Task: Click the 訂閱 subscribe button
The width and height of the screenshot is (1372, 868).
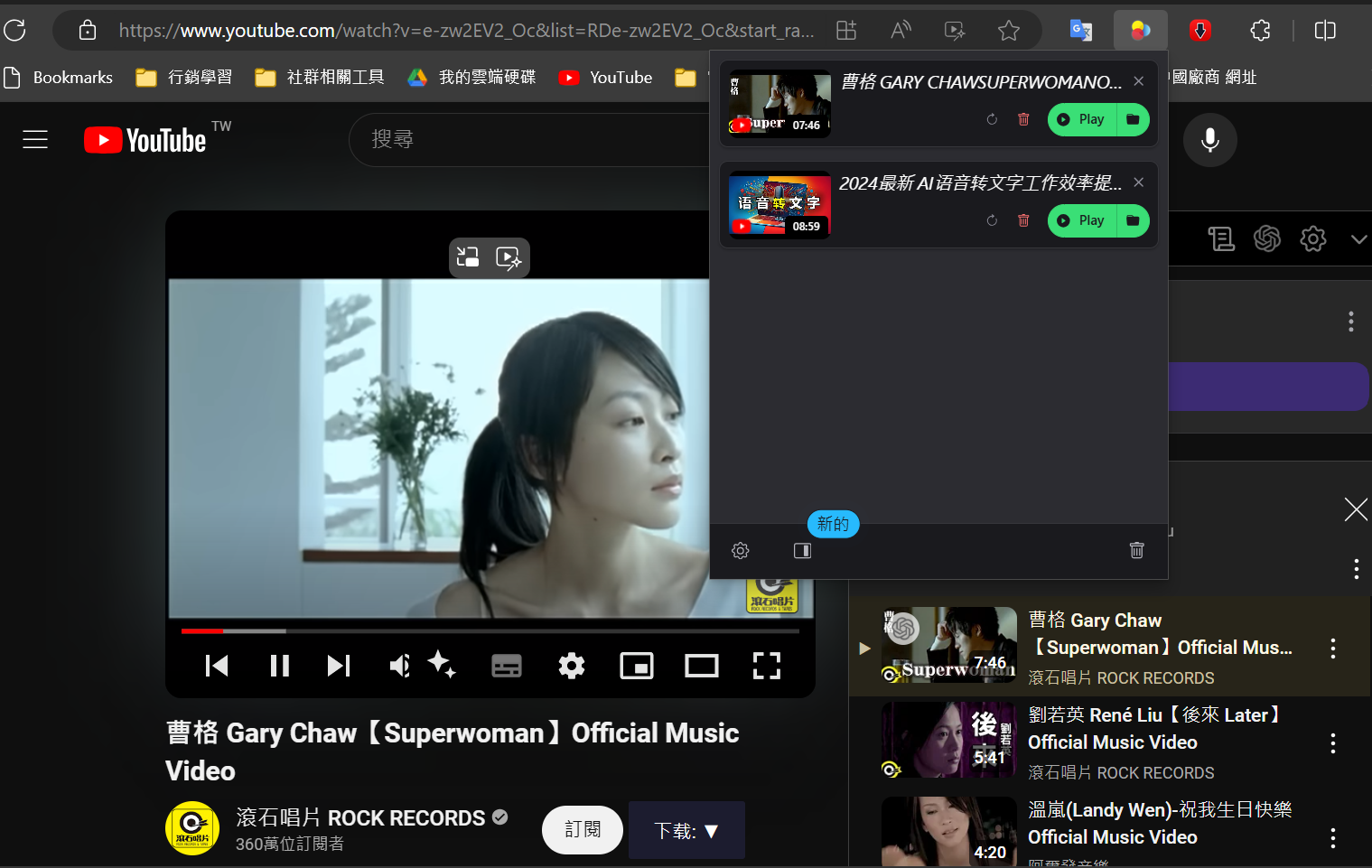Action: (582, 830)
